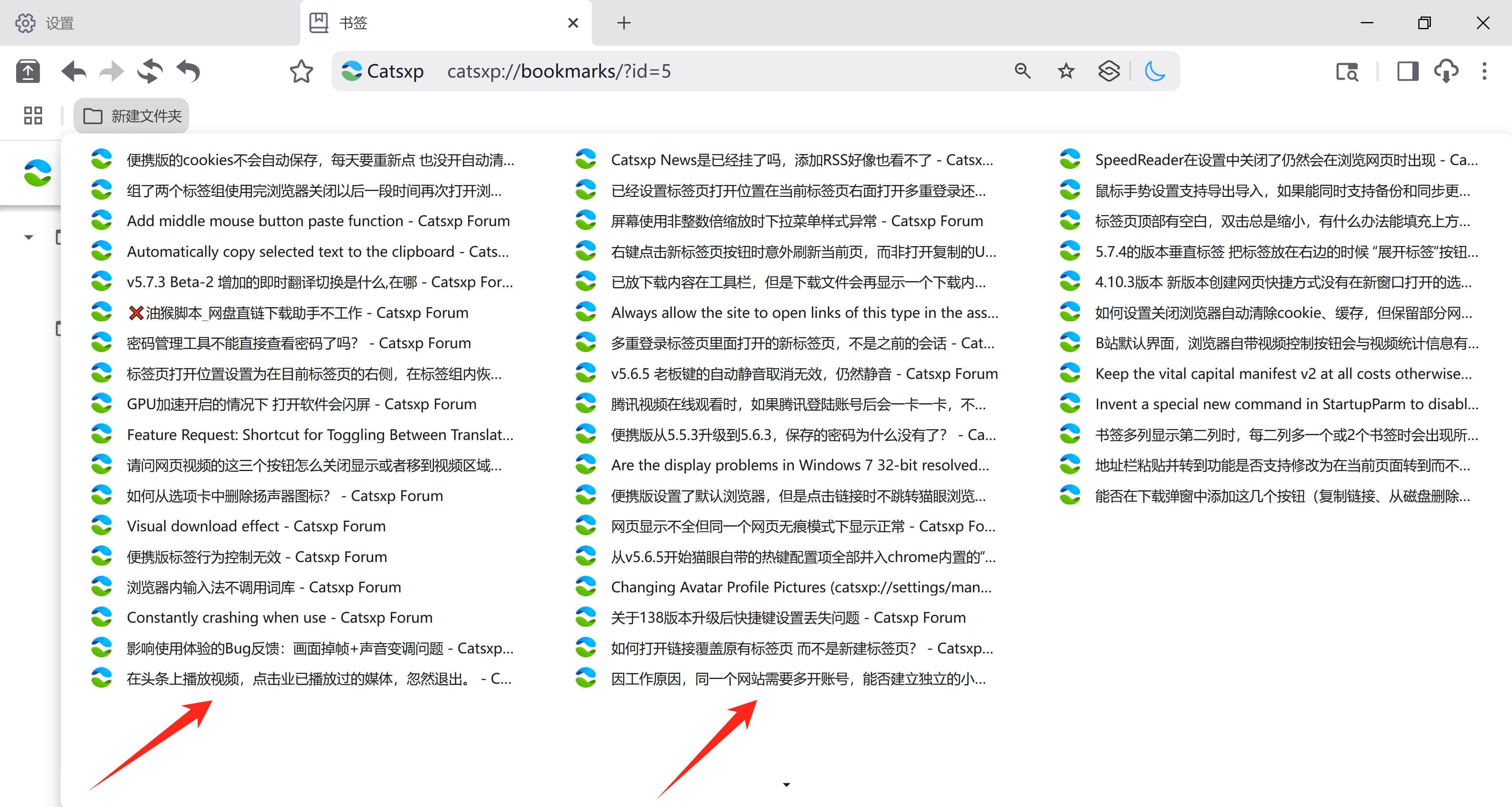
Task: Open the zoom magnifier in address bar
Action: (x=1023, y=71)
